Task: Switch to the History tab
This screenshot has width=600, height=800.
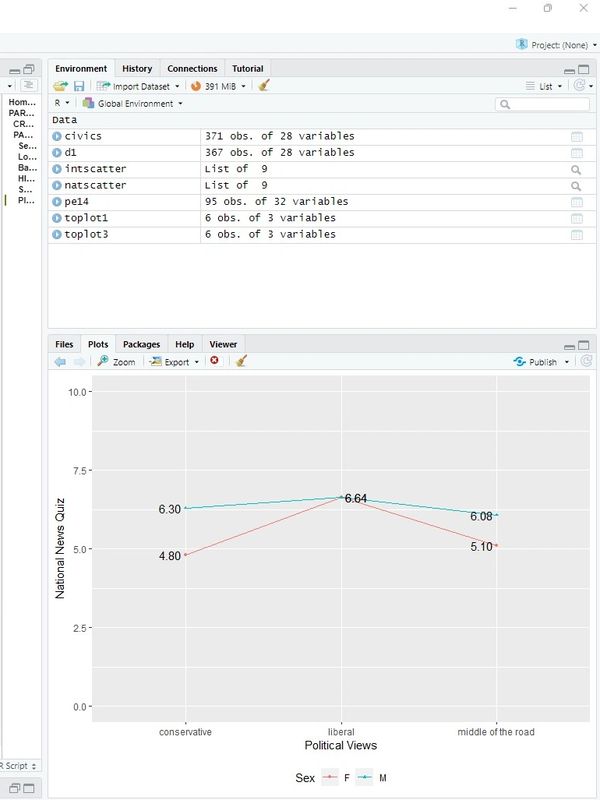Action: click(x=137, y=68)
